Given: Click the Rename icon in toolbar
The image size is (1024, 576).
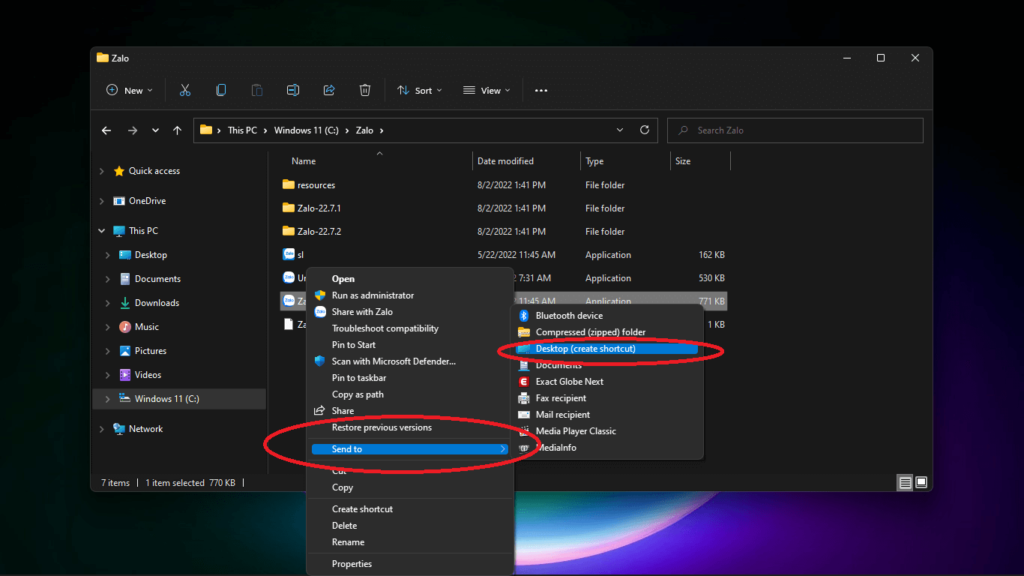Looking at the screenshot, I should point(293,90).
